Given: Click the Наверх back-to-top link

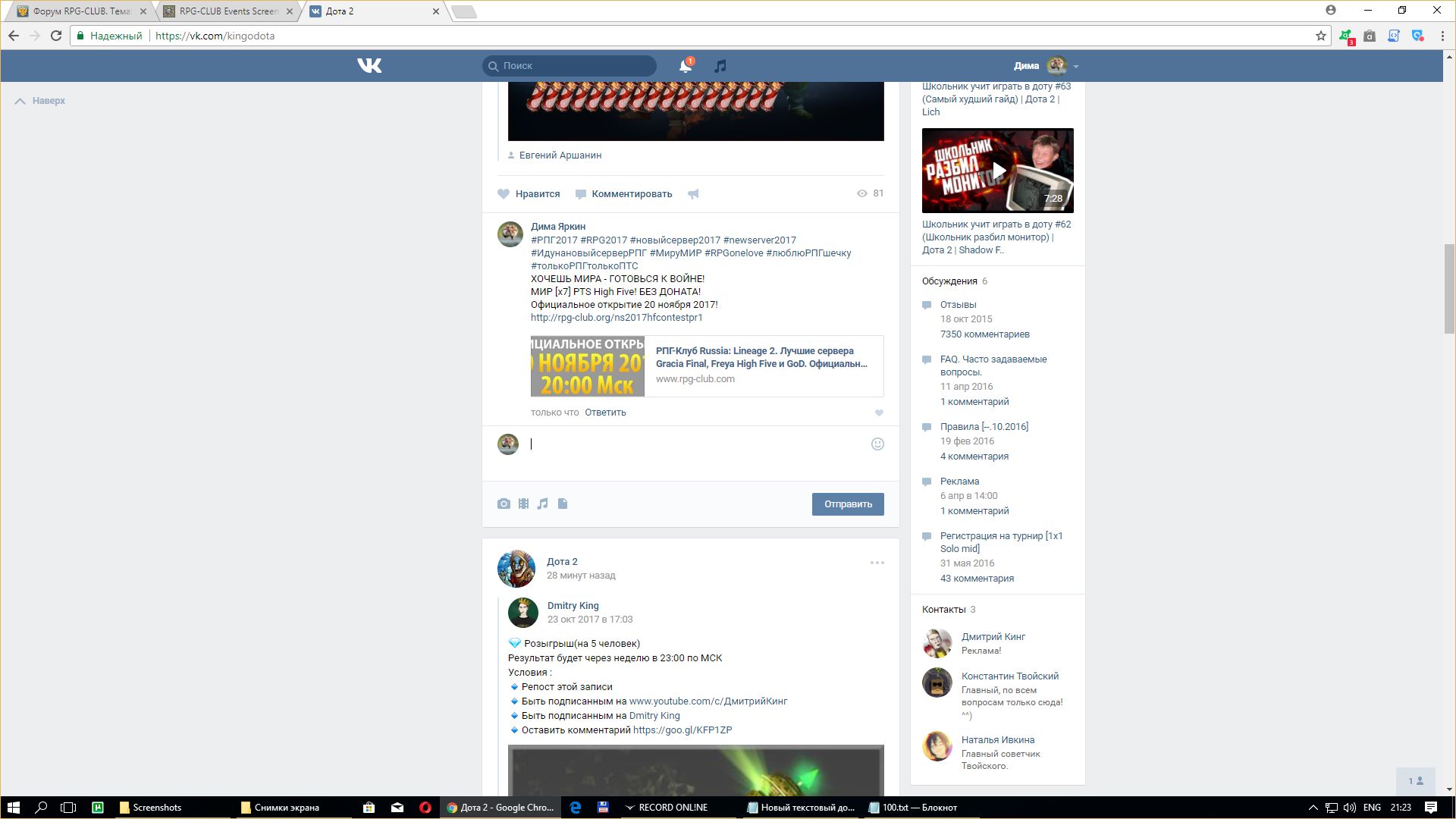Looking at the screenshot, I should (x=40, y=101).
